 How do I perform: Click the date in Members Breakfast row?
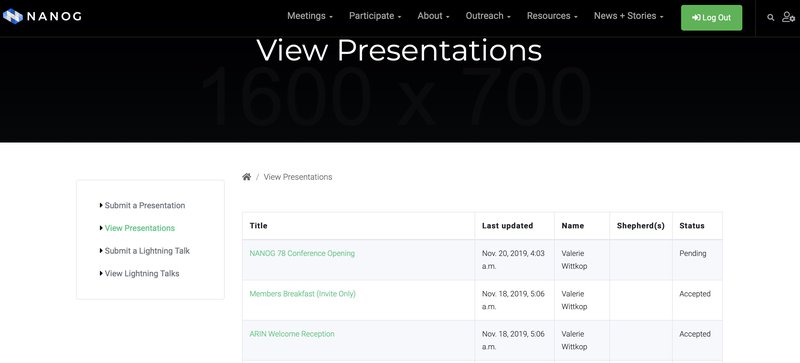[513, 300]
